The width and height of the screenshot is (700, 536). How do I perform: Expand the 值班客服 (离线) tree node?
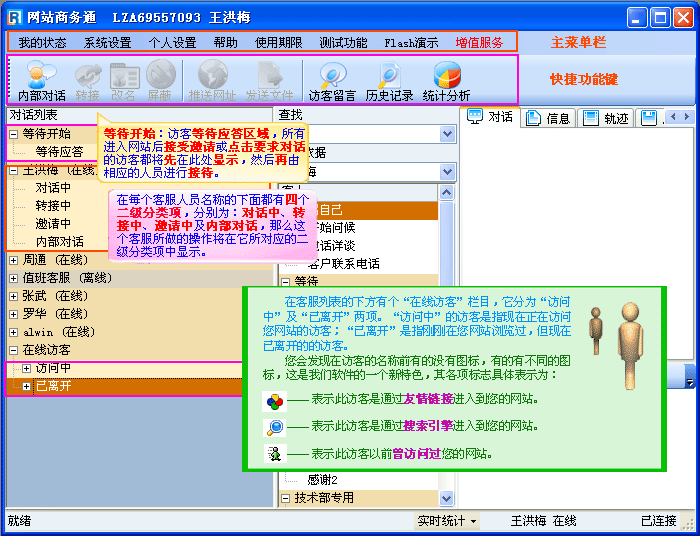click(13, 277)
